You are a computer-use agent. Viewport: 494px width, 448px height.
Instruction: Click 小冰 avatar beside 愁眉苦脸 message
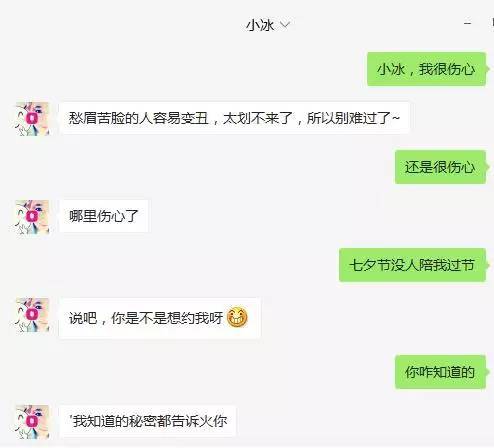click(x=33, y=119)
